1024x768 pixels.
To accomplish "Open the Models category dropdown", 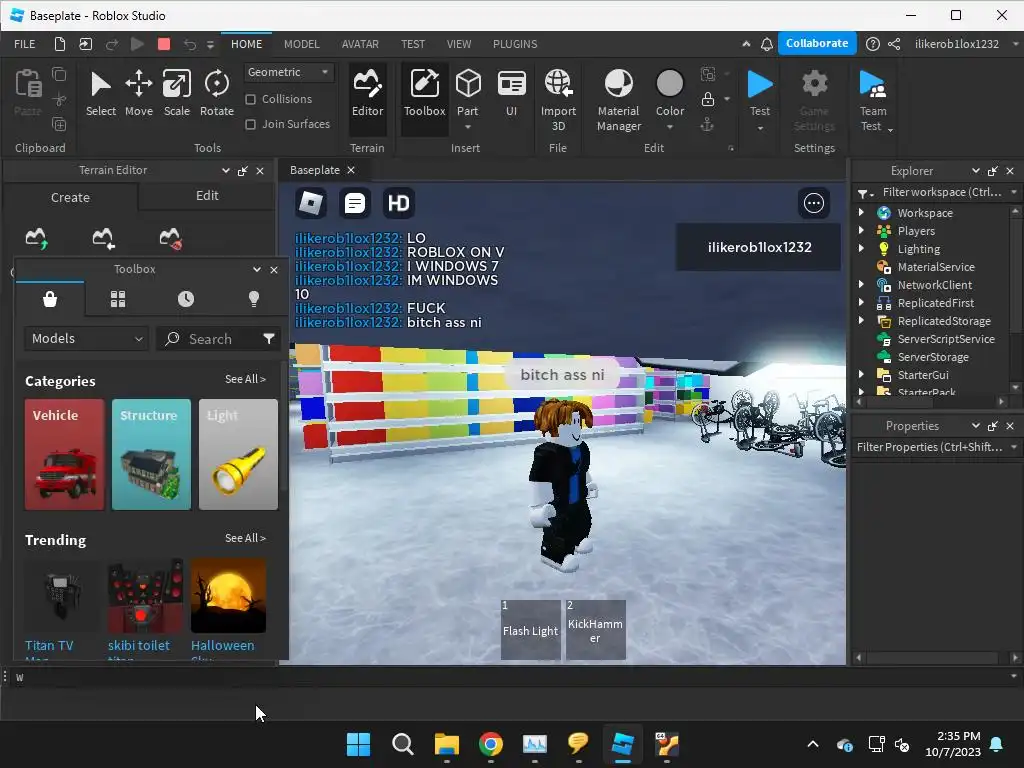I will pyautogui.click(x=85, y=338).
